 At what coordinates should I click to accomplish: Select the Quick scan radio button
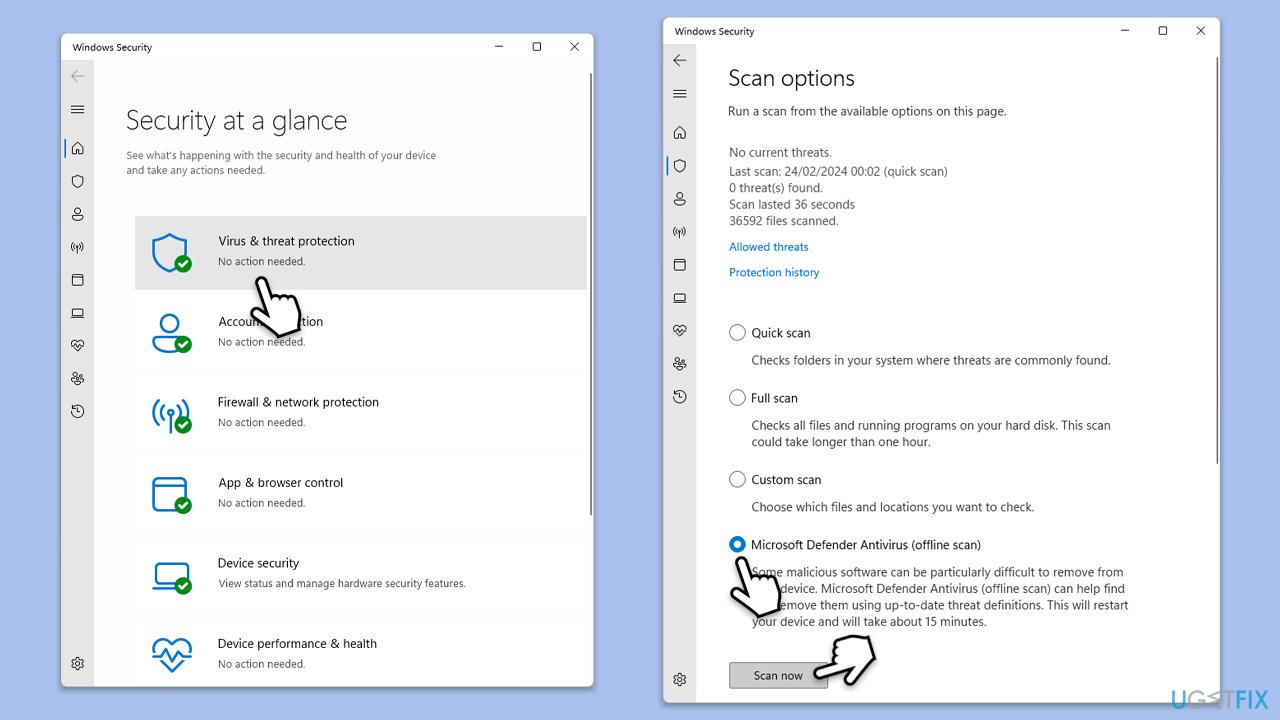tap(737, 333)
